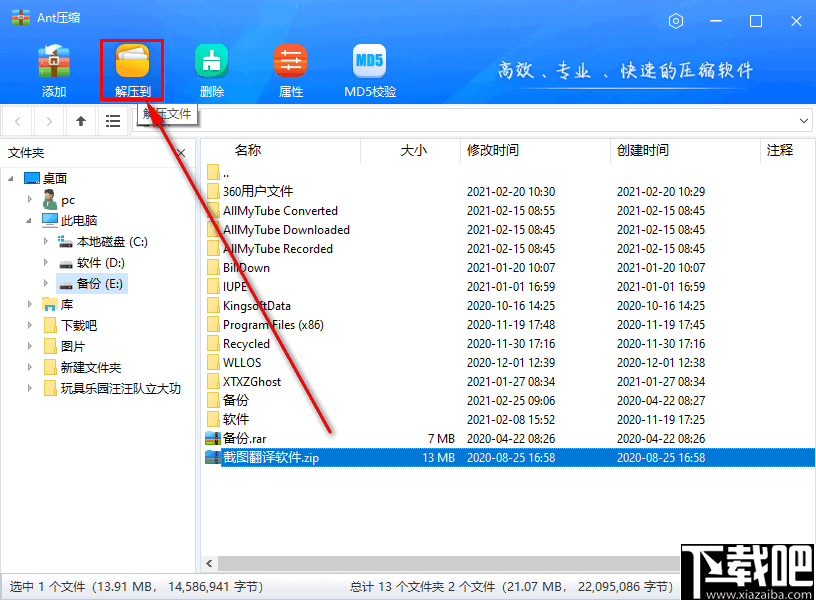Click the horizontal scrollbar left arrow

(209, 564)
